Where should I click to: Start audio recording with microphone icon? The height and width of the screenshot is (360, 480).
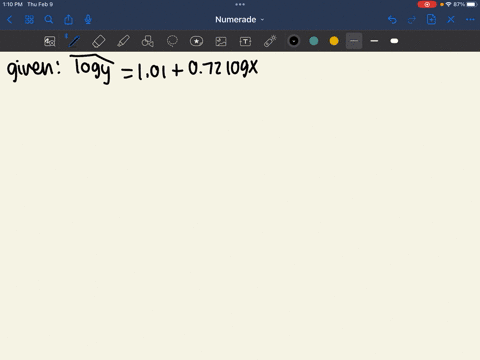pyautogui.click(x=88, y=20)
